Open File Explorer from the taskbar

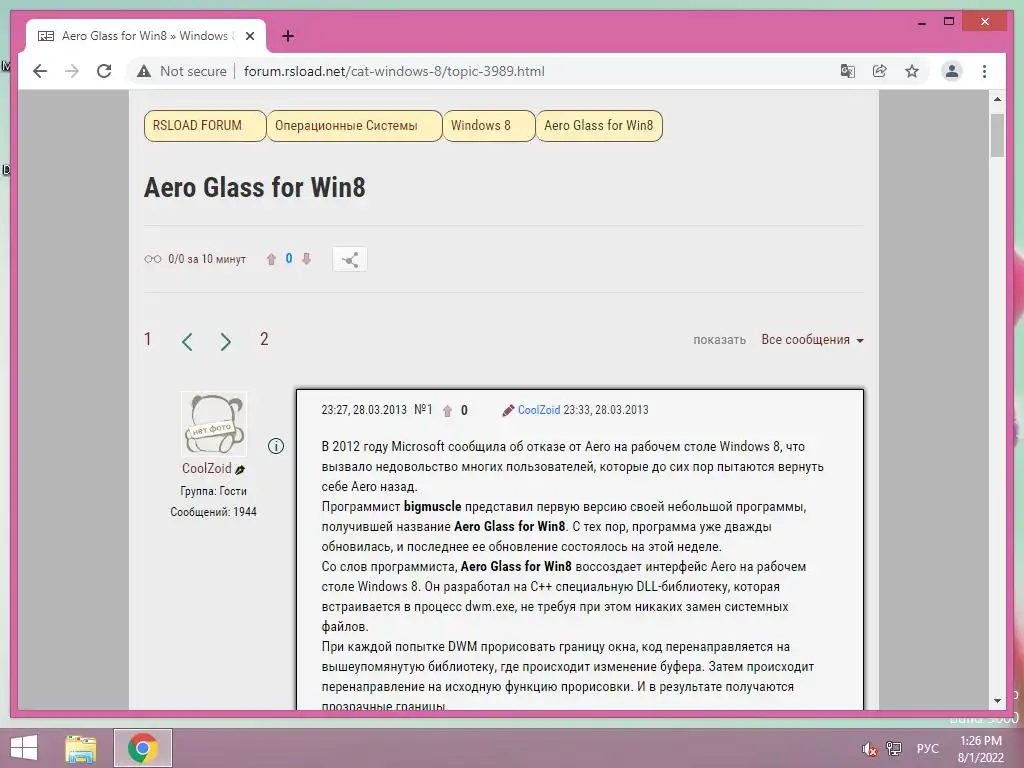click(81, 748)
